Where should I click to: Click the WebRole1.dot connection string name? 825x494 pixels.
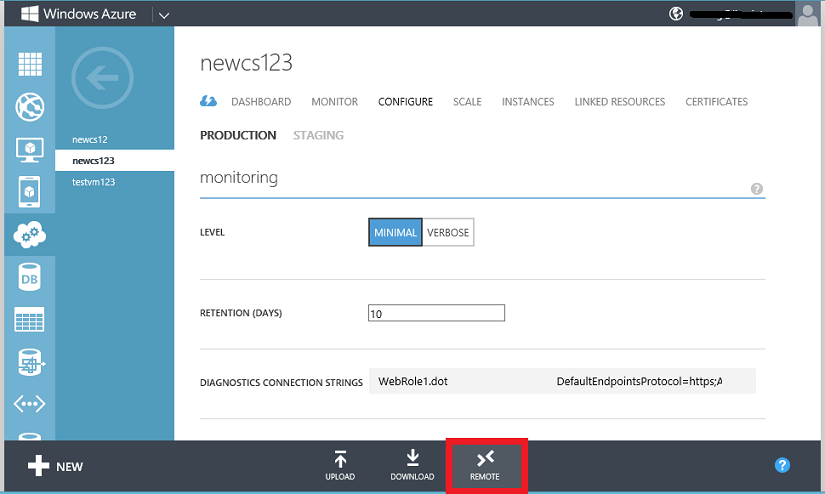(413, 381)
